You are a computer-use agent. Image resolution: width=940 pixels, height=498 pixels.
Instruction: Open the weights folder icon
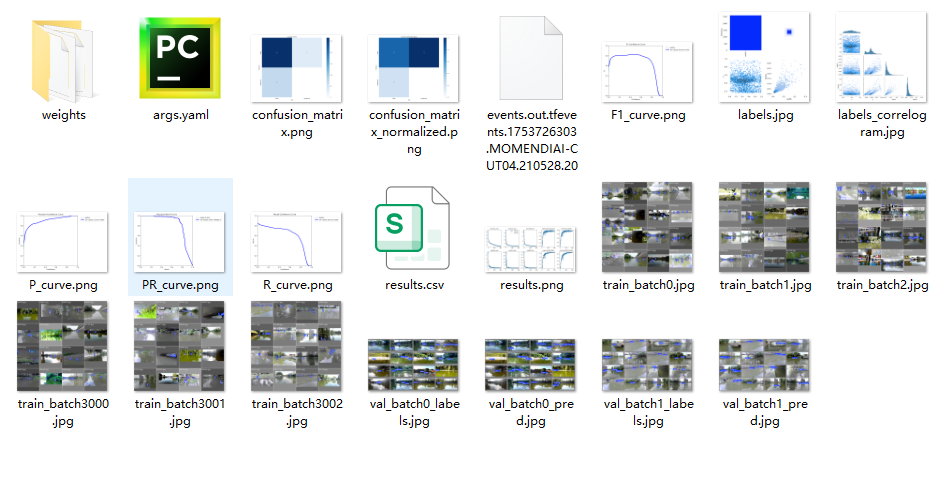(63, 61)
